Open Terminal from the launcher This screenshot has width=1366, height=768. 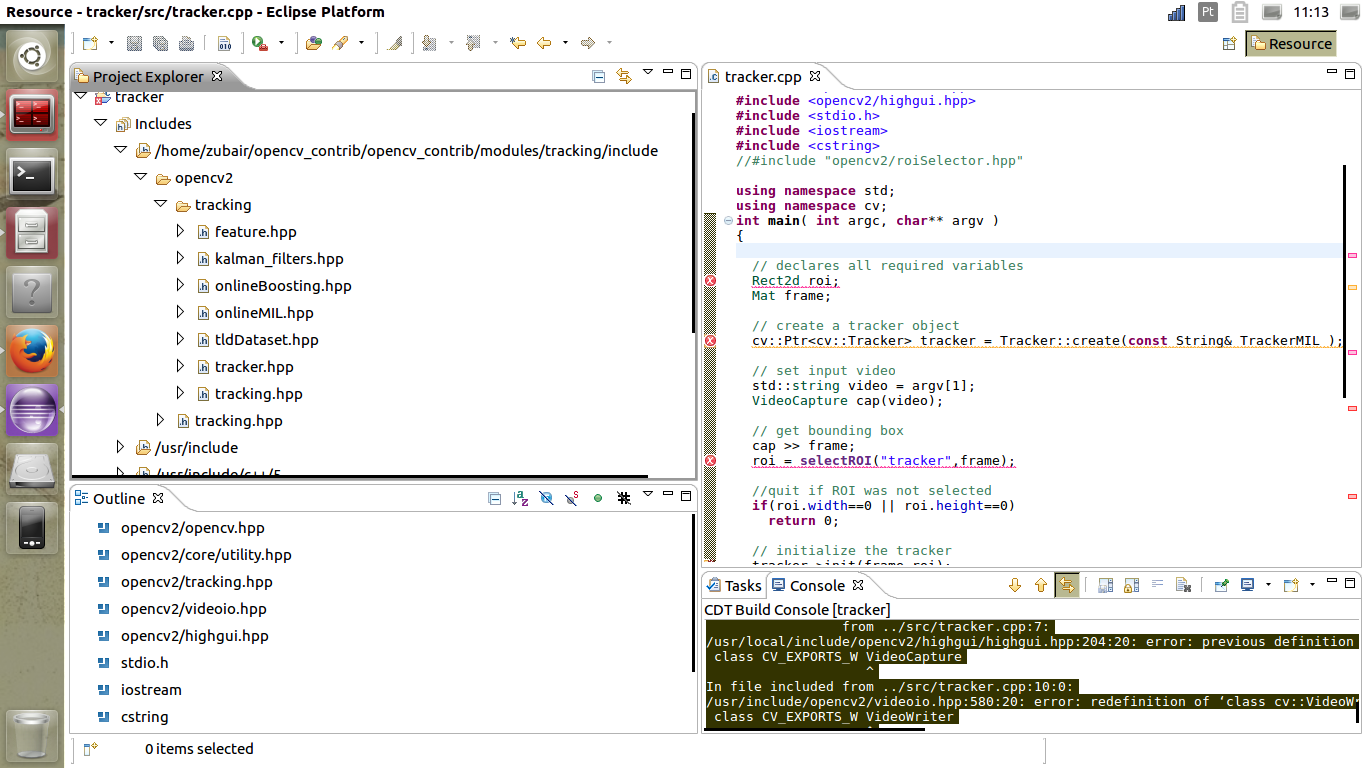[31, 175]
